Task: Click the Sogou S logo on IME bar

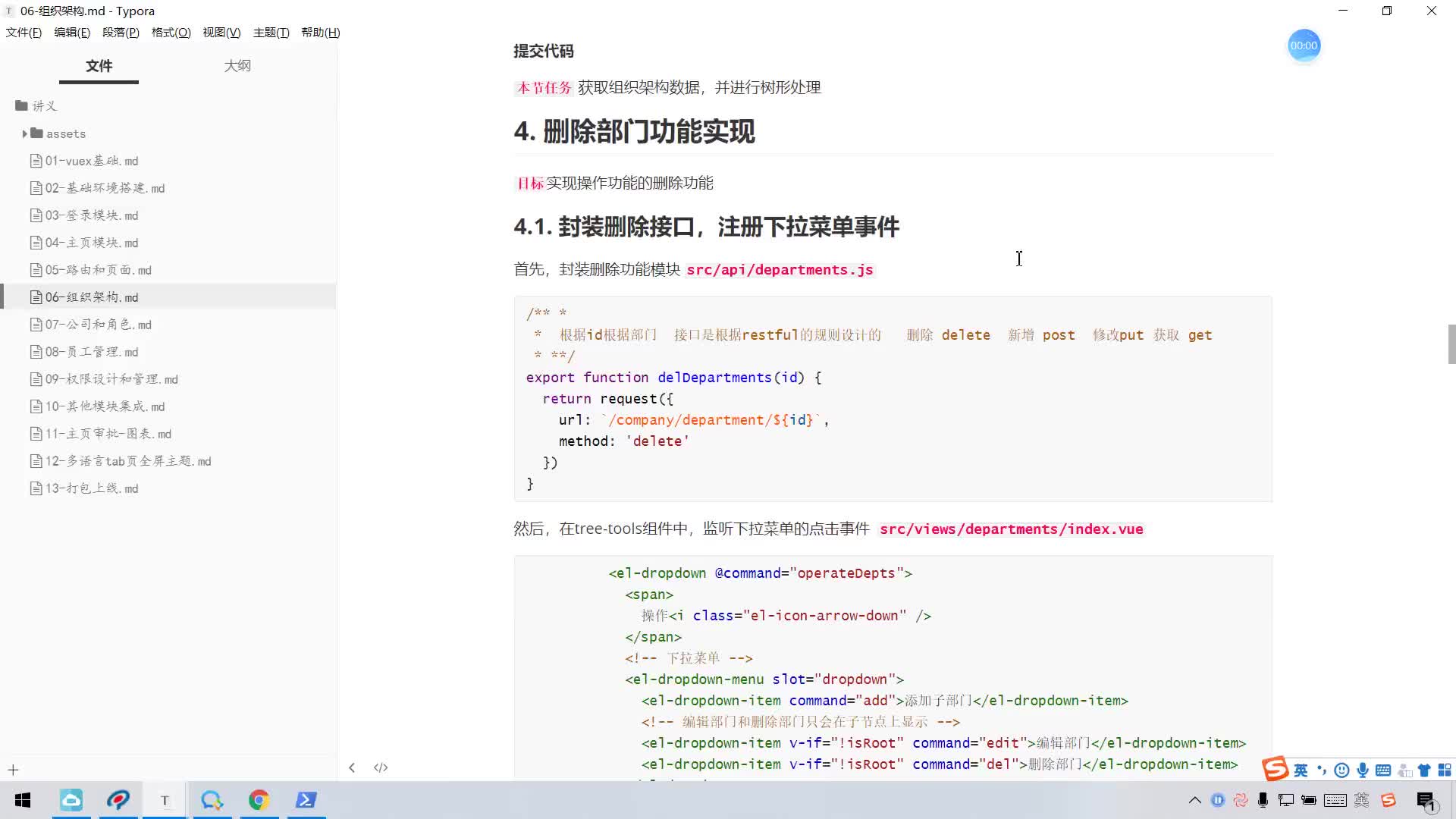Action: pyautogui.click(x=1276, y=768)
